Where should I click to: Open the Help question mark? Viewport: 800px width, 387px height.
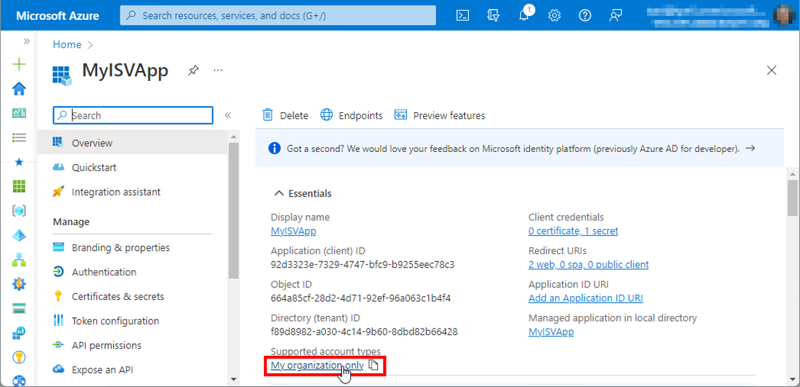coord(585,15)
